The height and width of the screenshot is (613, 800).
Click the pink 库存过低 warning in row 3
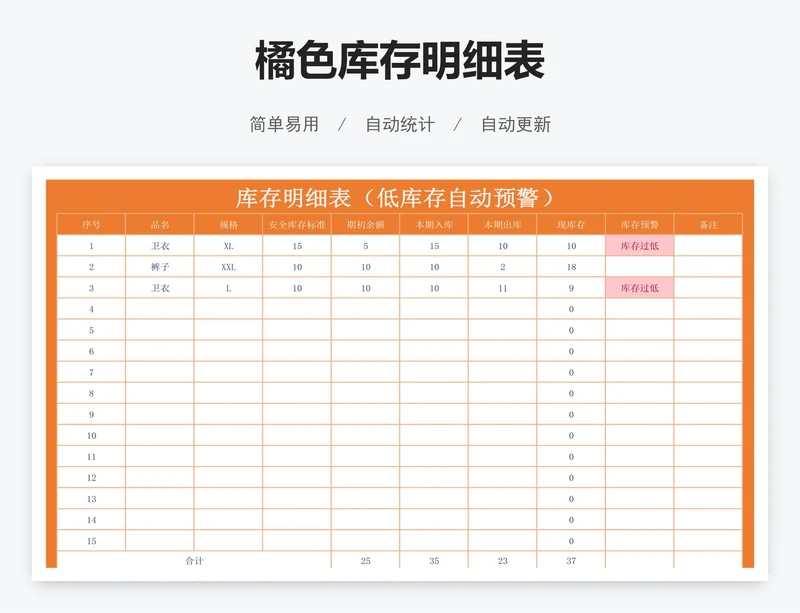pyautogui.click(x=640, y=288)
